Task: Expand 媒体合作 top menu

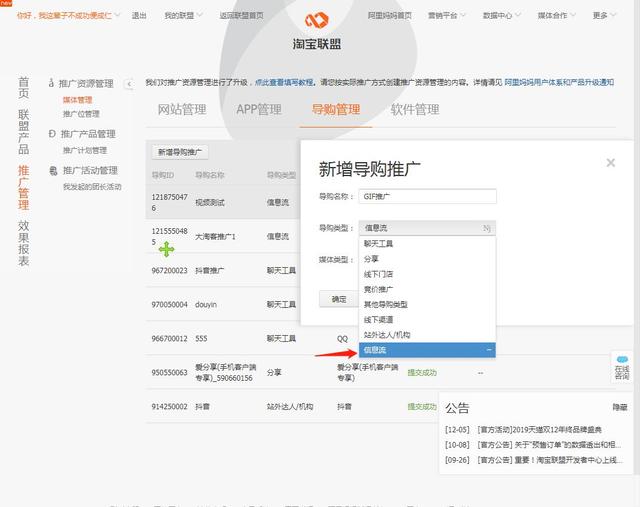Action: 556,16
